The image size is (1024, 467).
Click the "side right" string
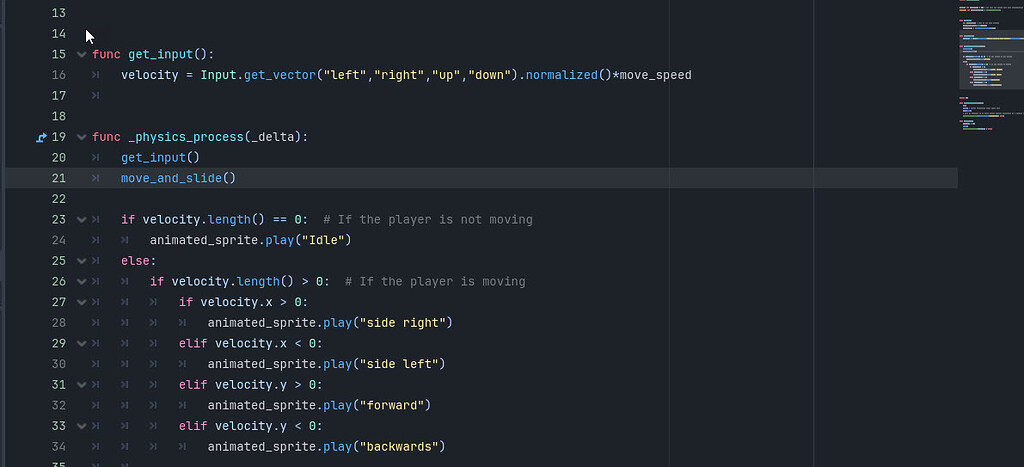point(402,323)
